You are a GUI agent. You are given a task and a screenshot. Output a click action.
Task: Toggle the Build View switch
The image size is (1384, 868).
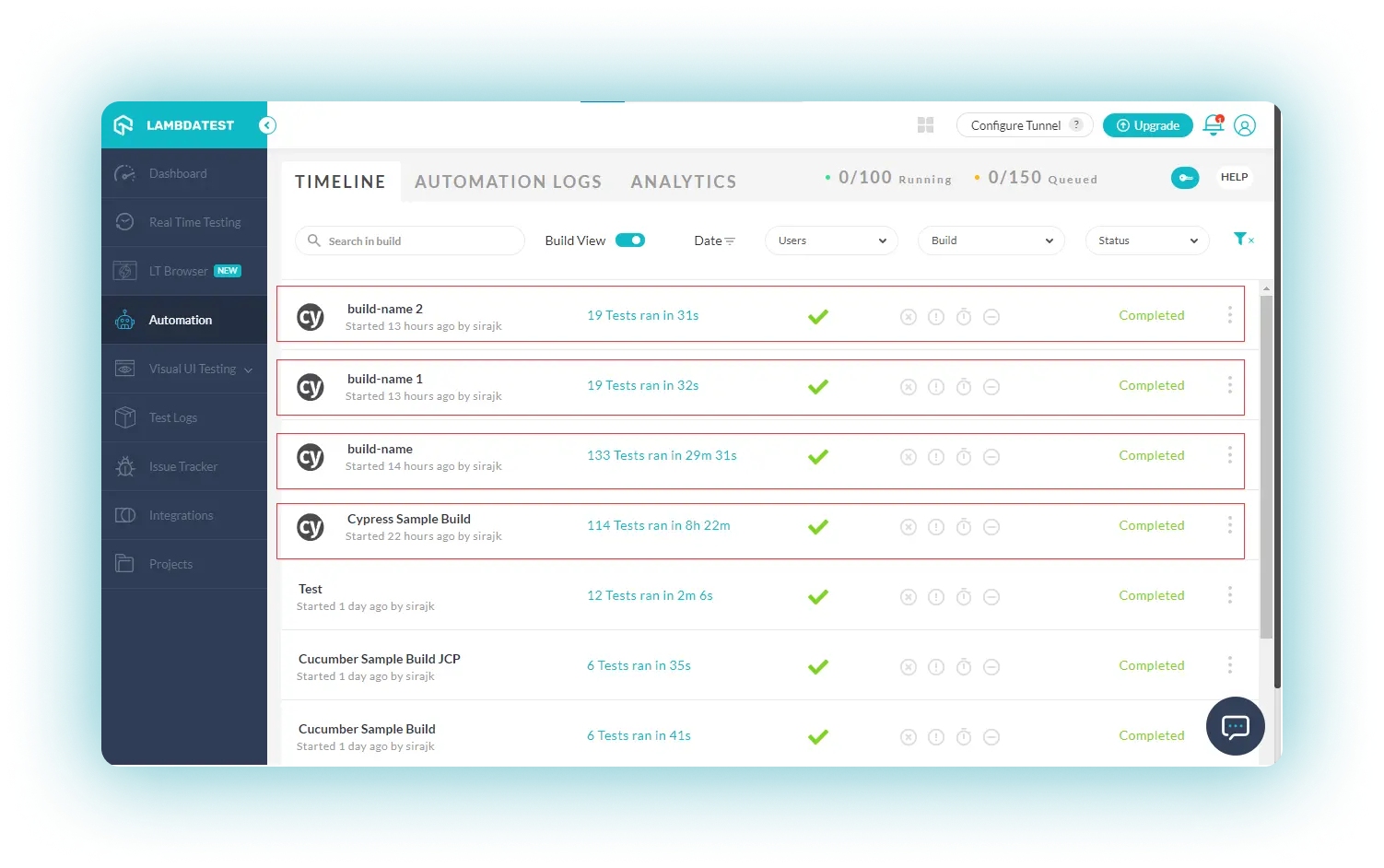[630, 240]
